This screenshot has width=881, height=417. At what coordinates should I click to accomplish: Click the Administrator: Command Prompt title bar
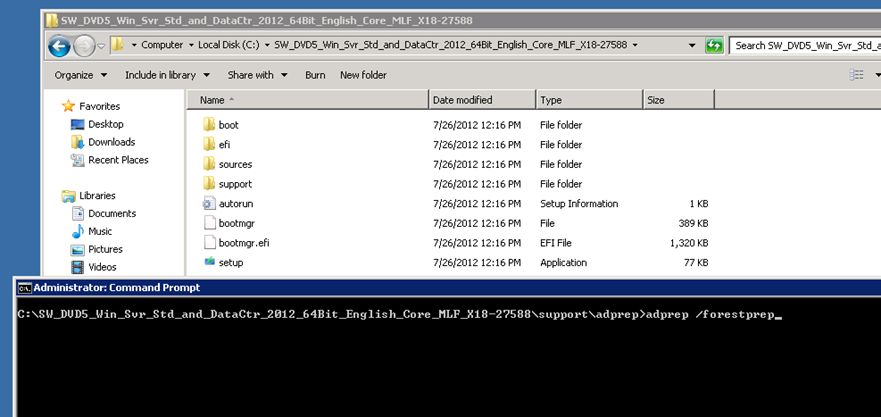coord(447,288)
